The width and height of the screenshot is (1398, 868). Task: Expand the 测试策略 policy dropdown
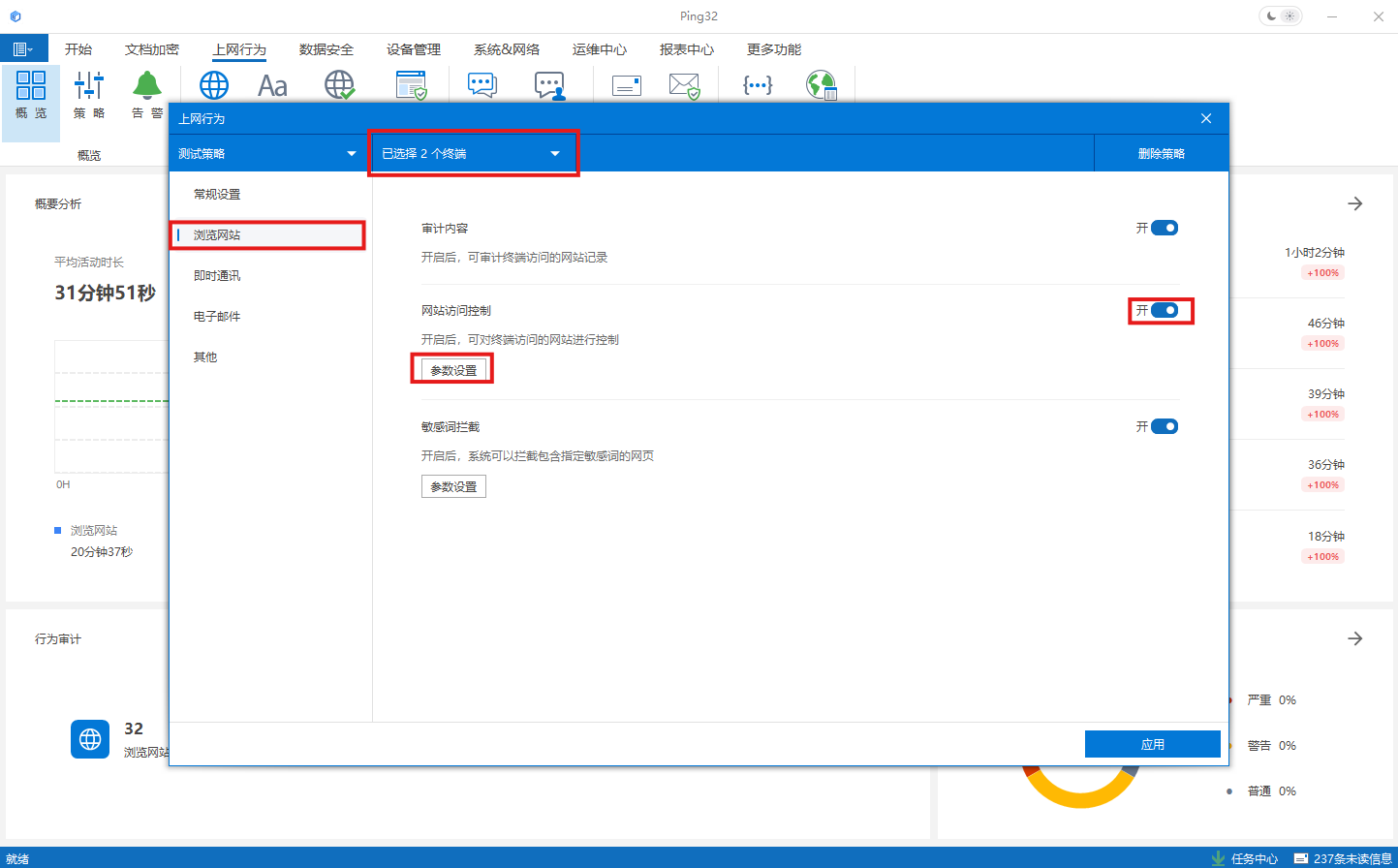(266, 154)
